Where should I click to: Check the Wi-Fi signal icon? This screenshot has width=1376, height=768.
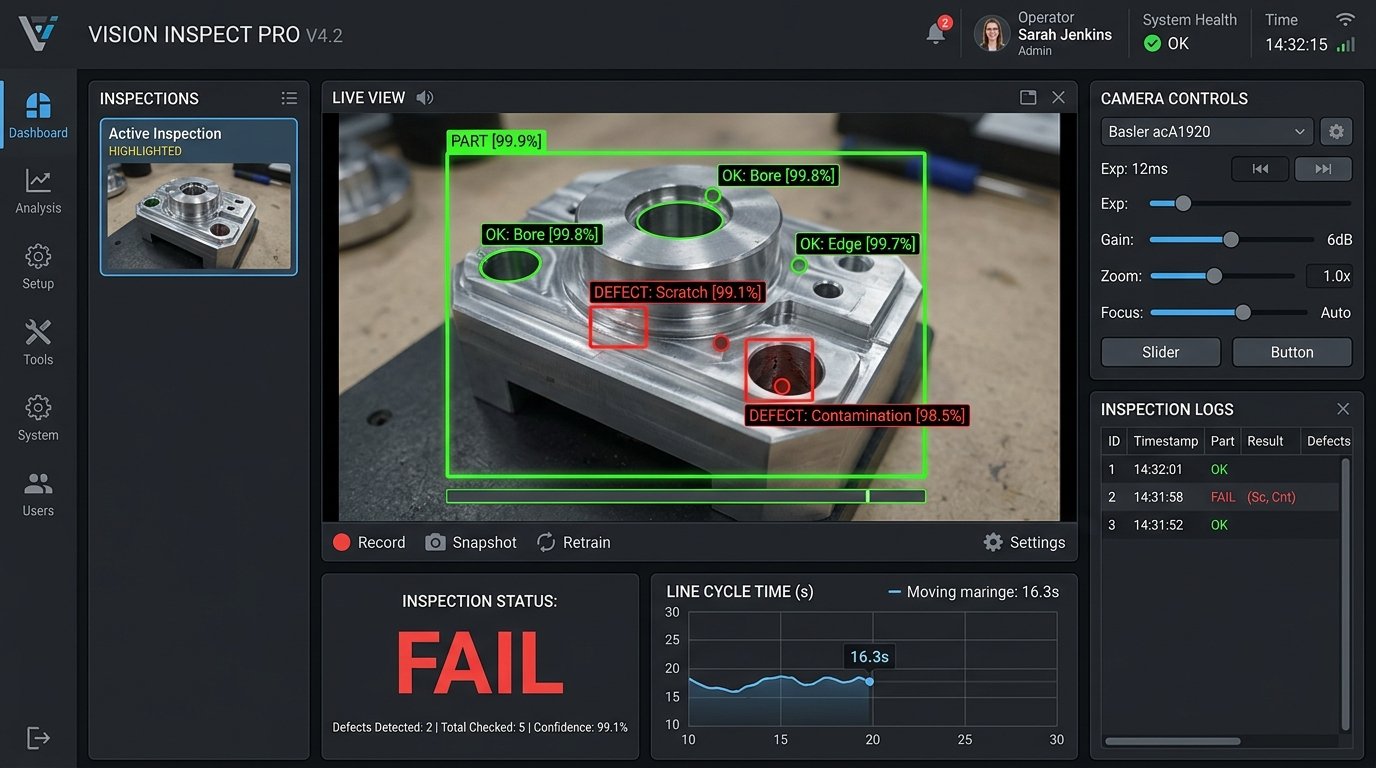(x=1346, y=19)
